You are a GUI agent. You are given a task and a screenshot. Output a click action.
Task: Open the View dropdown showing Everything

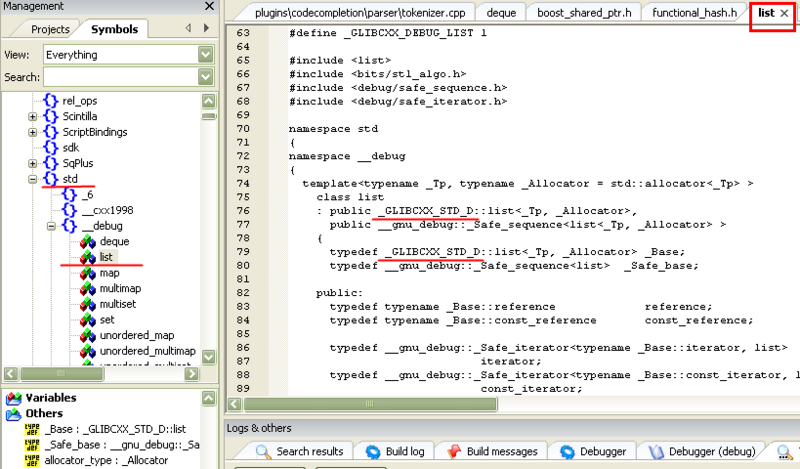coord(206,55)
